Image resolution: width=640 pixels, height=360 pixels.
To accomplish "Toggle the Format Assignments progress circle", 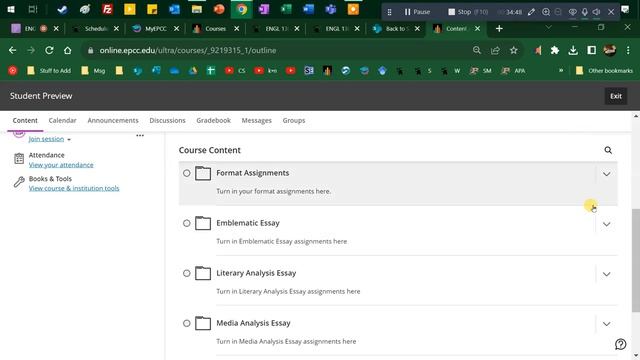I will 187,173.
